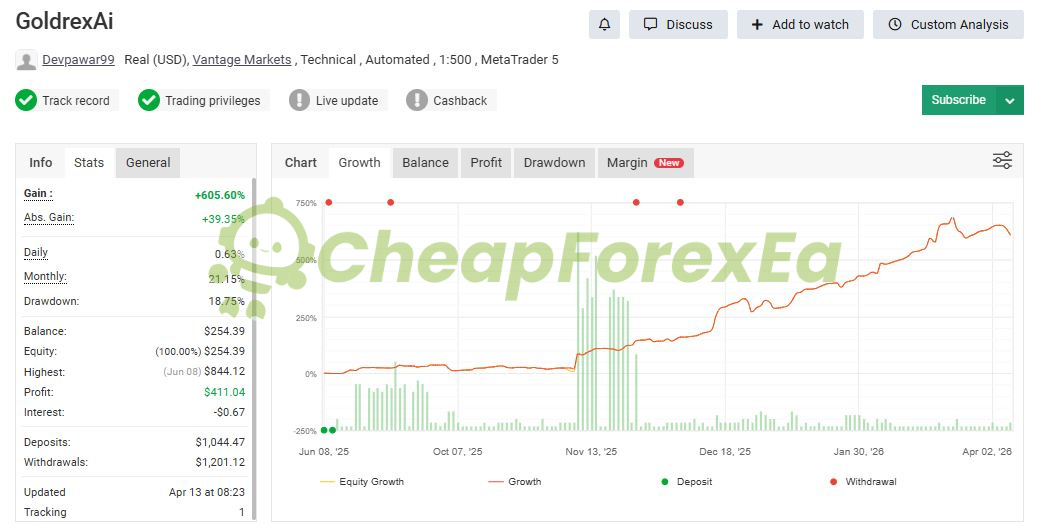Click the Updated time Apr 13 at 08:23
Image resolution: width=1050 pixels, height=529 pixels.
pyautogui.click(x=207, y=492)
